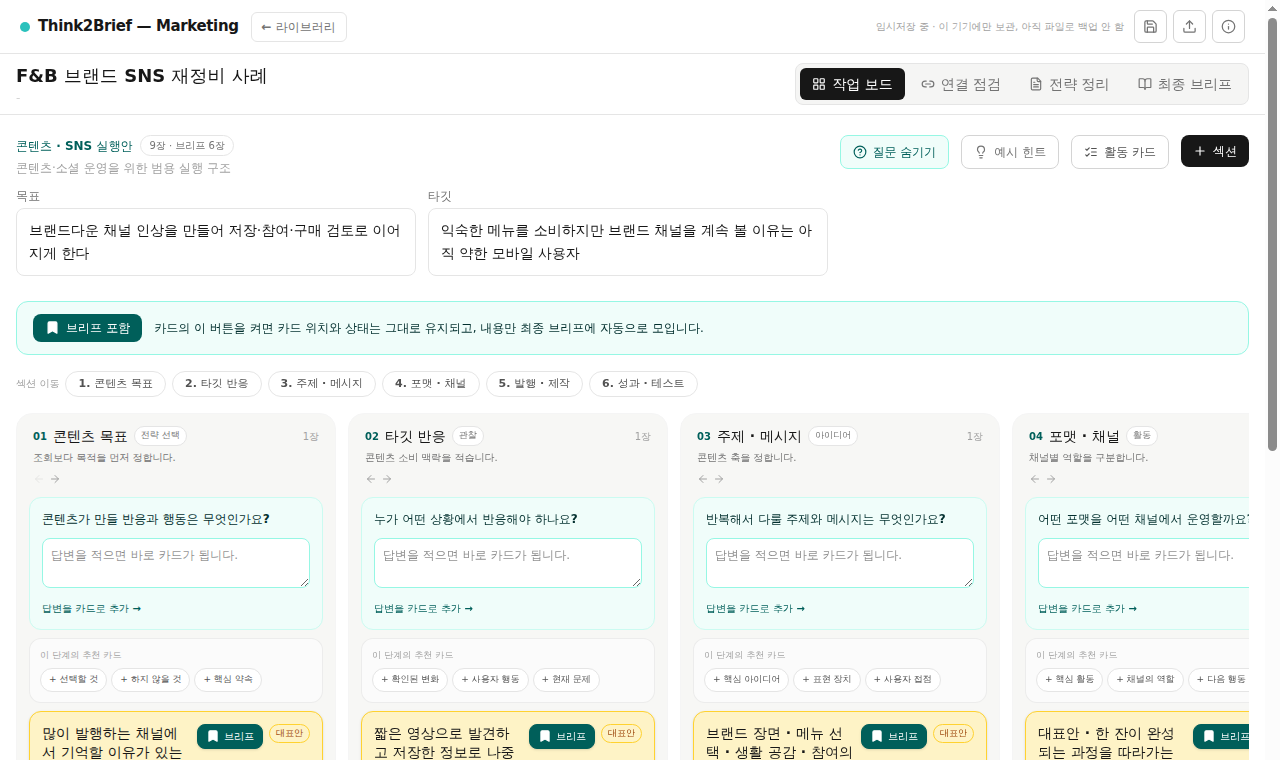Screen dimensions: 1280x760
Task: Move 포맷·채널 column right arrow
Action: click(1051, 479)
